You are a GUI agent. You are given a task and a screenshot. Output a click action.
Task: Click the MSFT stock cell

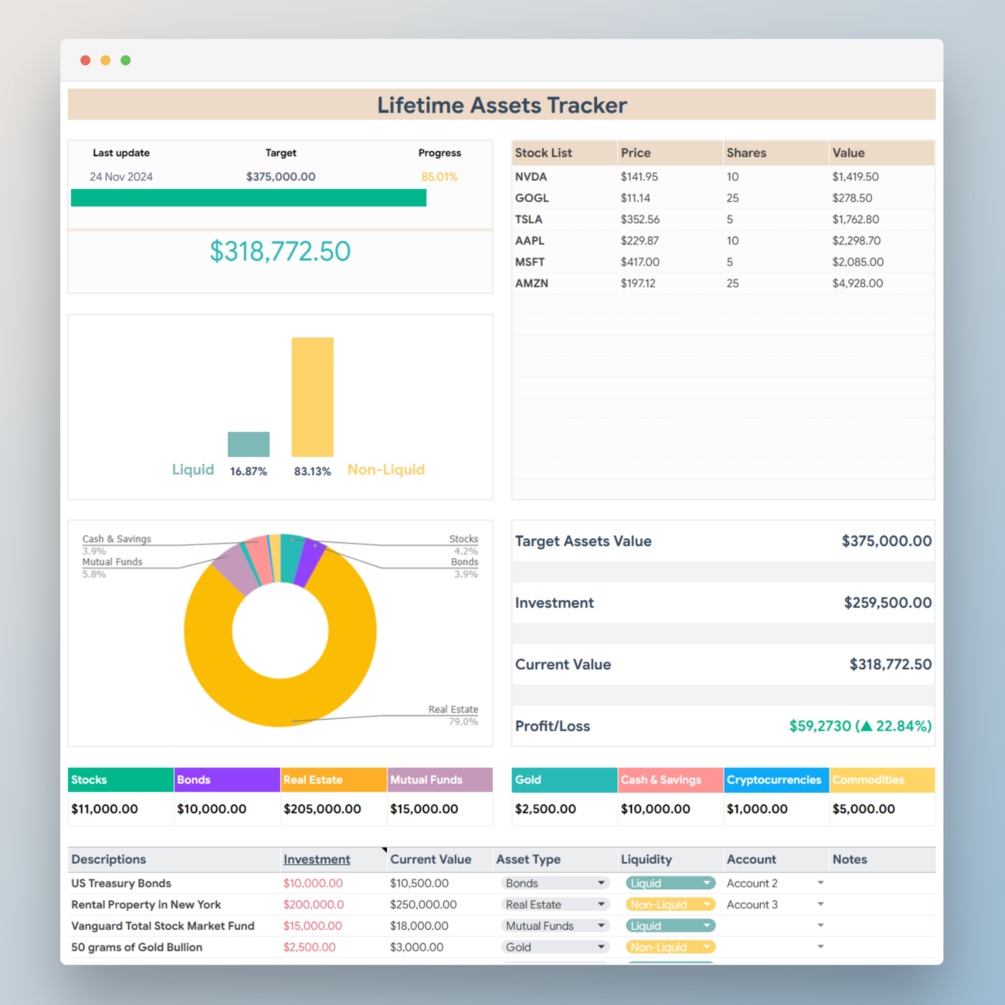click(530, 262)
